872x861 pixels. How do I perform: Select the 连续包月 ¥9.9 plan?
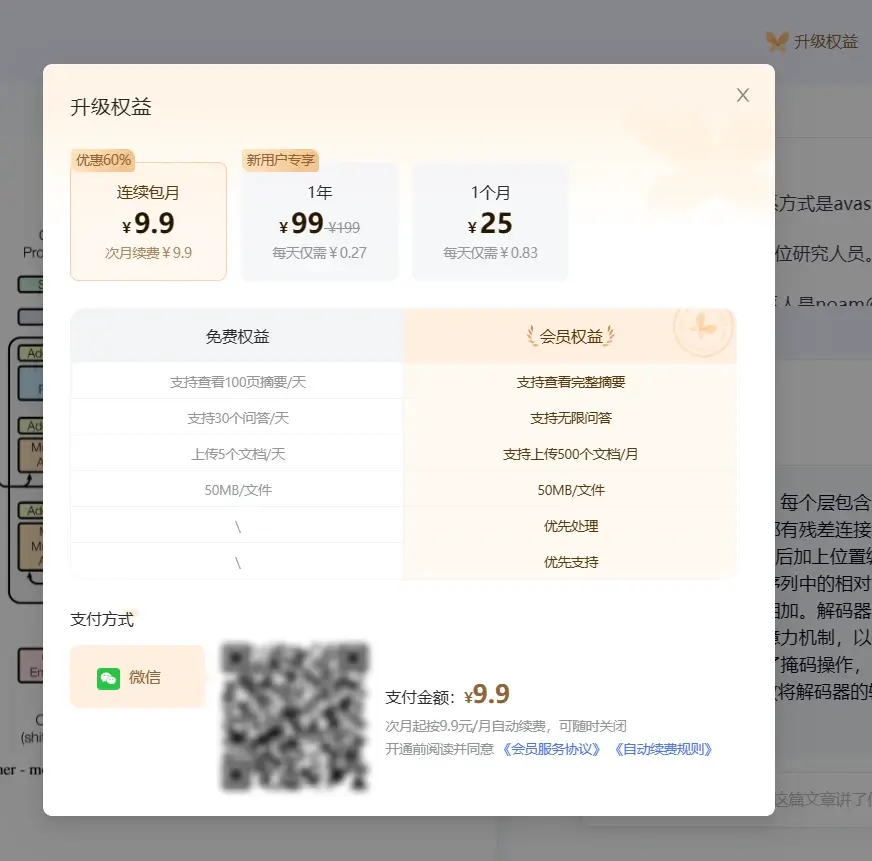point(148,222)
